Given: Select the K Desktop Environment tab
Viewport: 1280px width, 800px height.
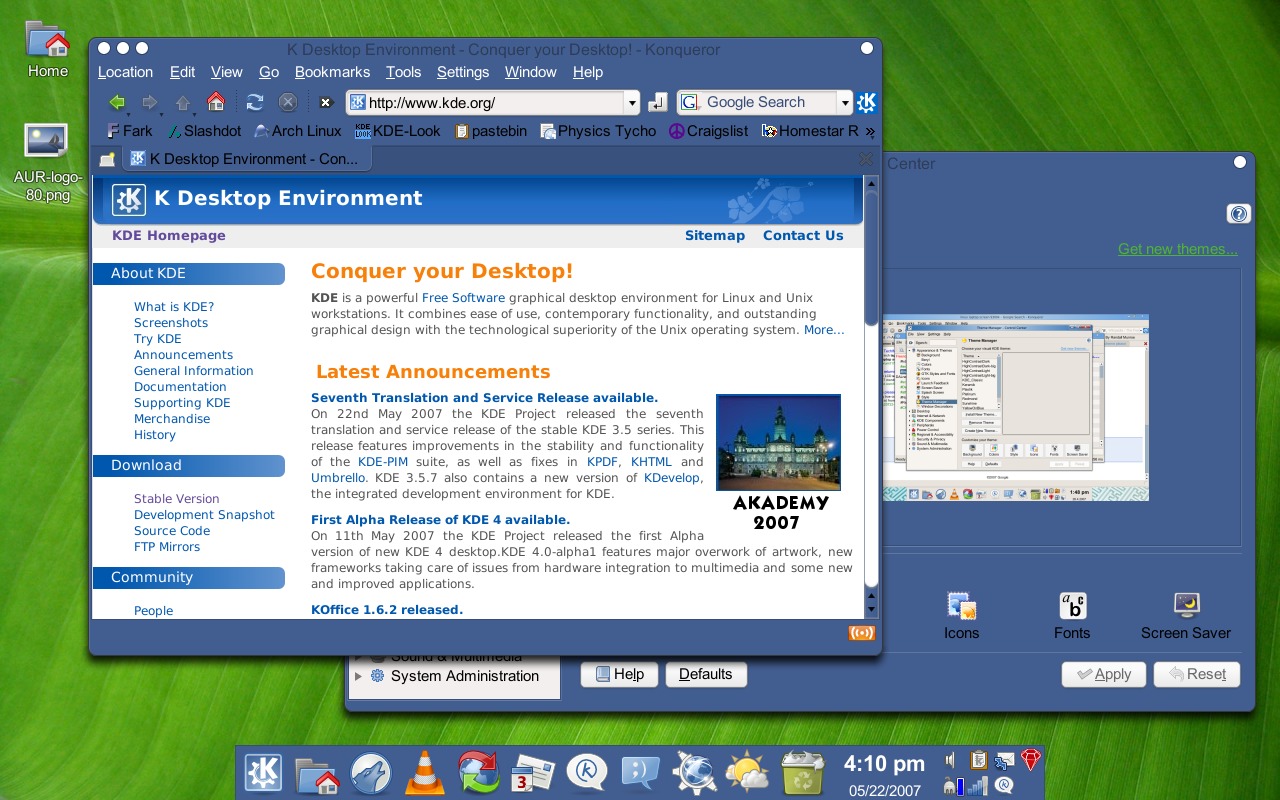Looking at the screenshot, I should pyautogui.click(x=246, y=159).
